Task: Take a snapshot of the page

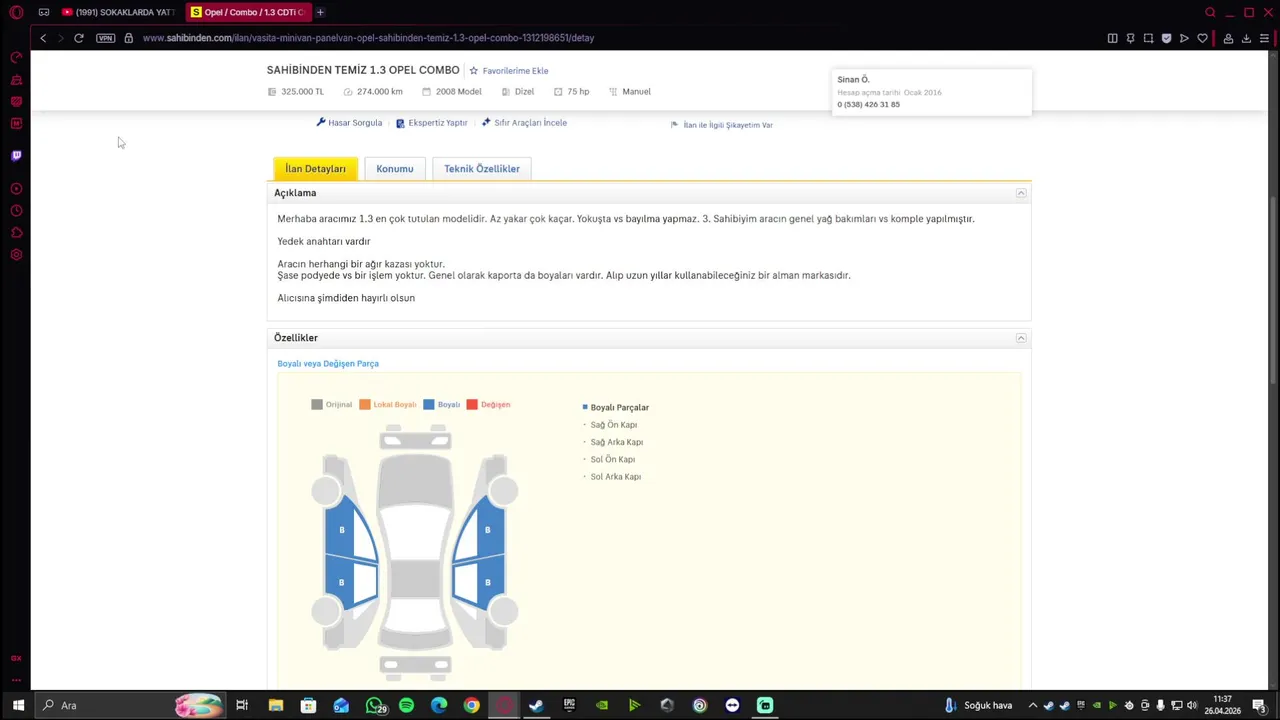Action: click(1148, 38)
